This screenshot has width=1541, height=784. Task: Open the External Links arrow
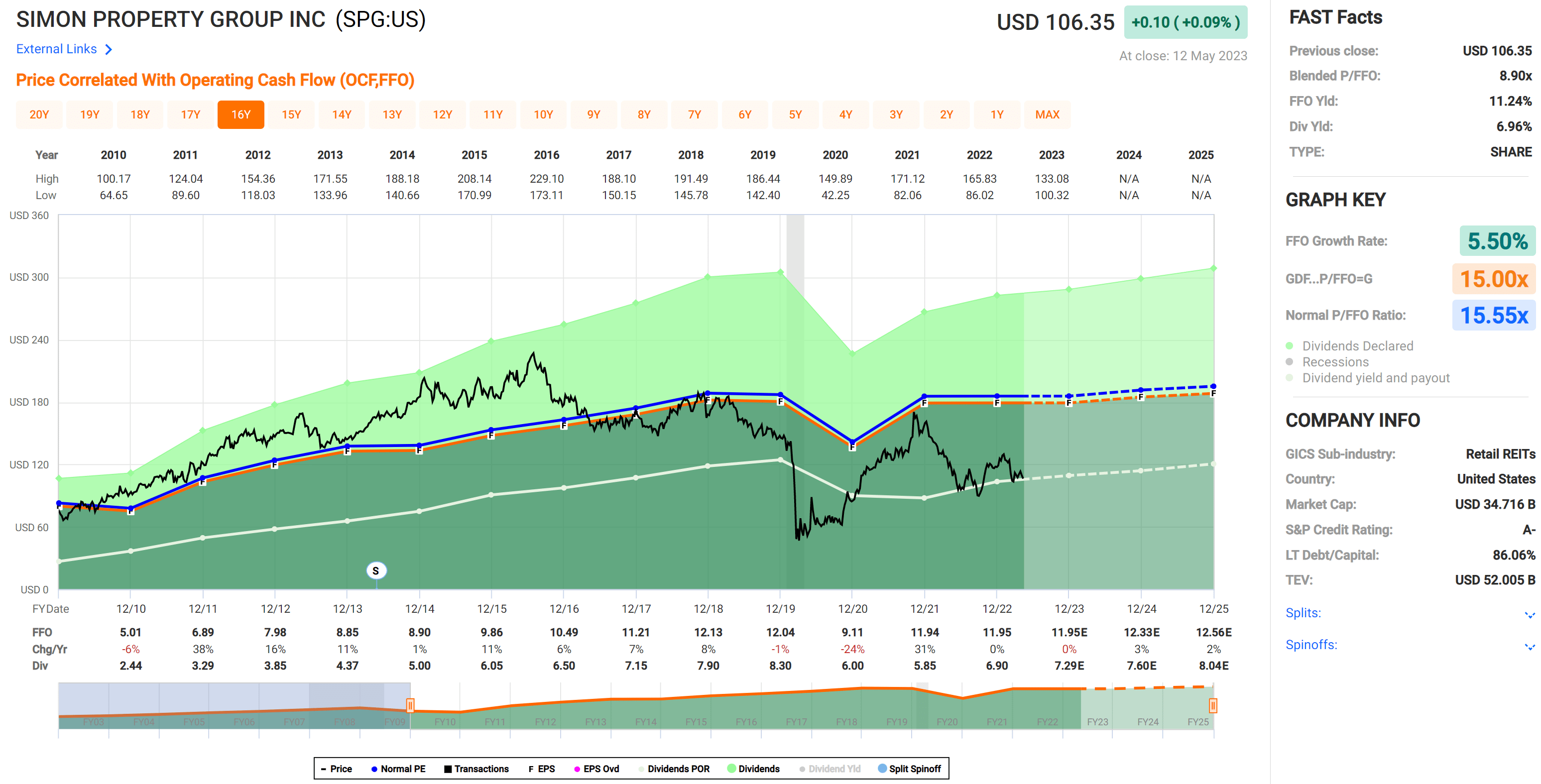[x=110, y=49]
